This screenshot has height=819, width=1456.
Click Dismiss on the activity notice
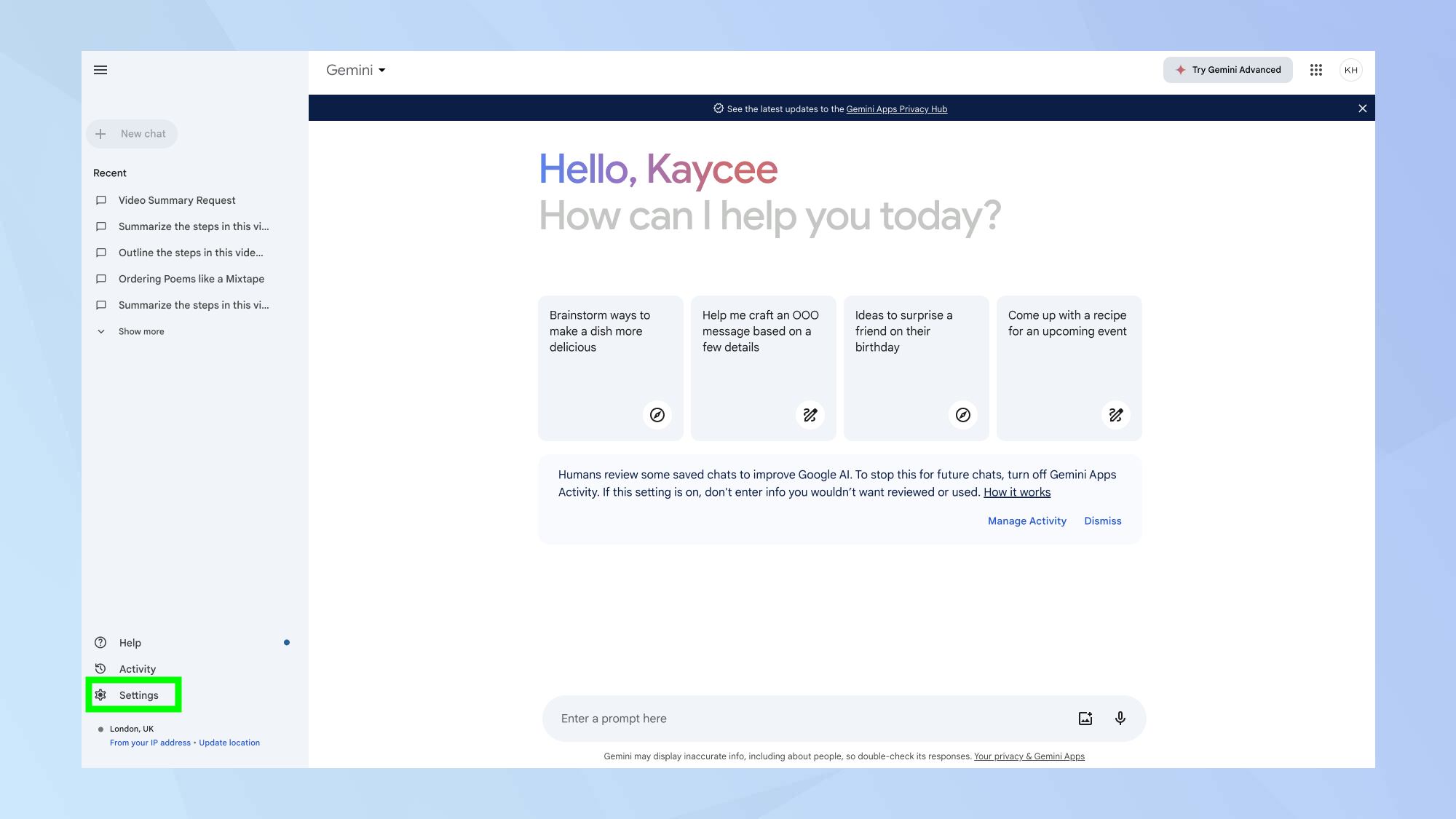coord(1102,521)
